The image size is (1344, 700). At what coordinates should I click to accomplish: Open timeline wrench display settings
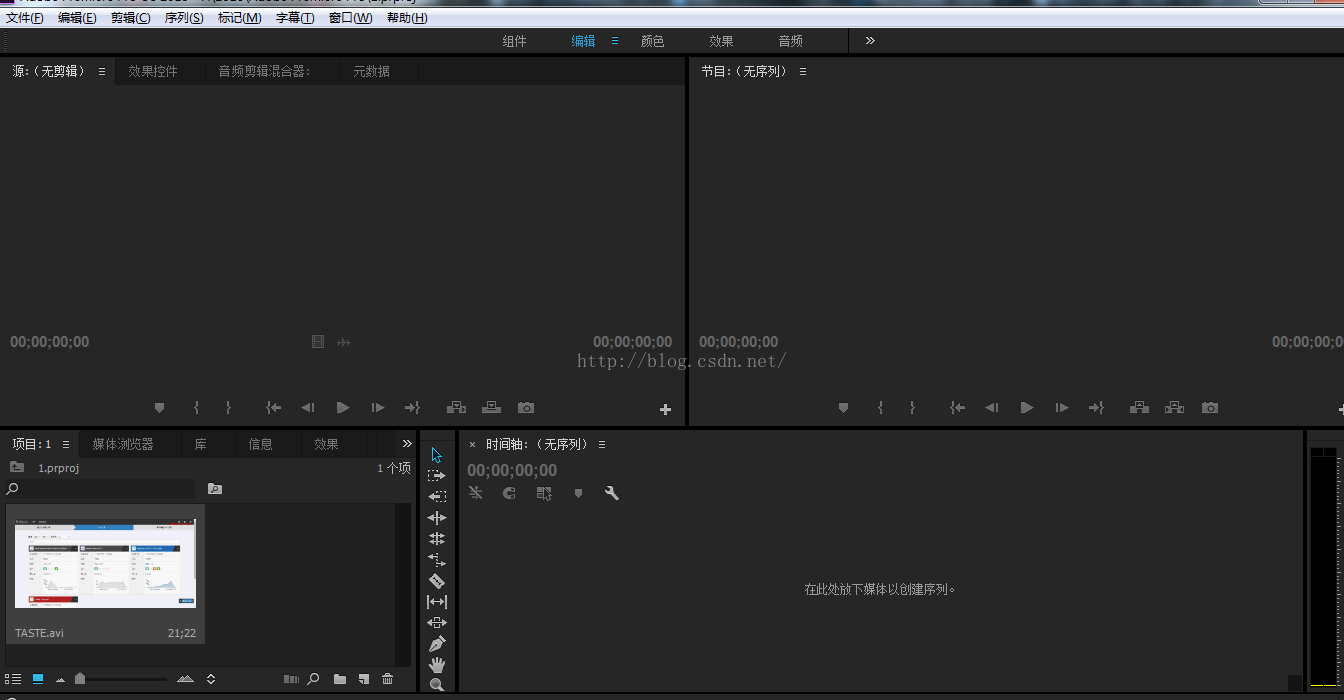[612, 493]
